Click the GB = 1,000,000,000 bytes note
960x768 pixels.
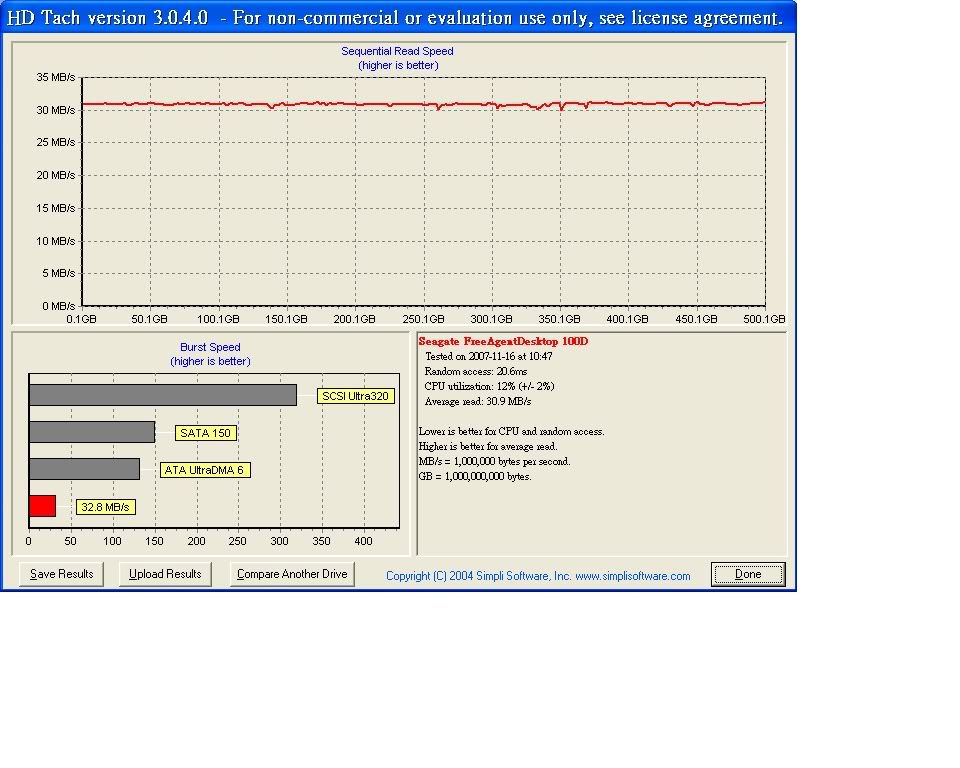coord(475,476)
